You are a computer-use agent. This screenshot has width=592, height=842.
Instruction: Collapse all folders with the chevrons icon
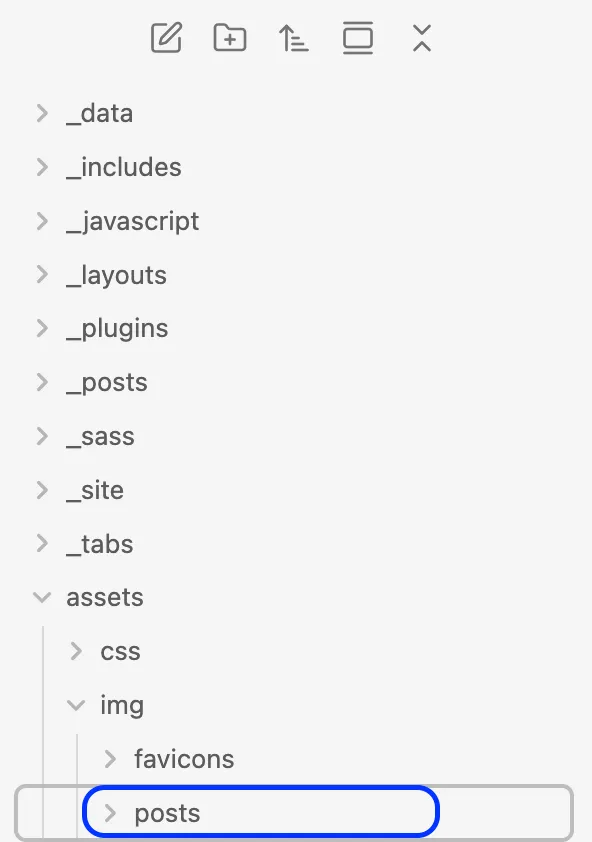coord(422,38)
